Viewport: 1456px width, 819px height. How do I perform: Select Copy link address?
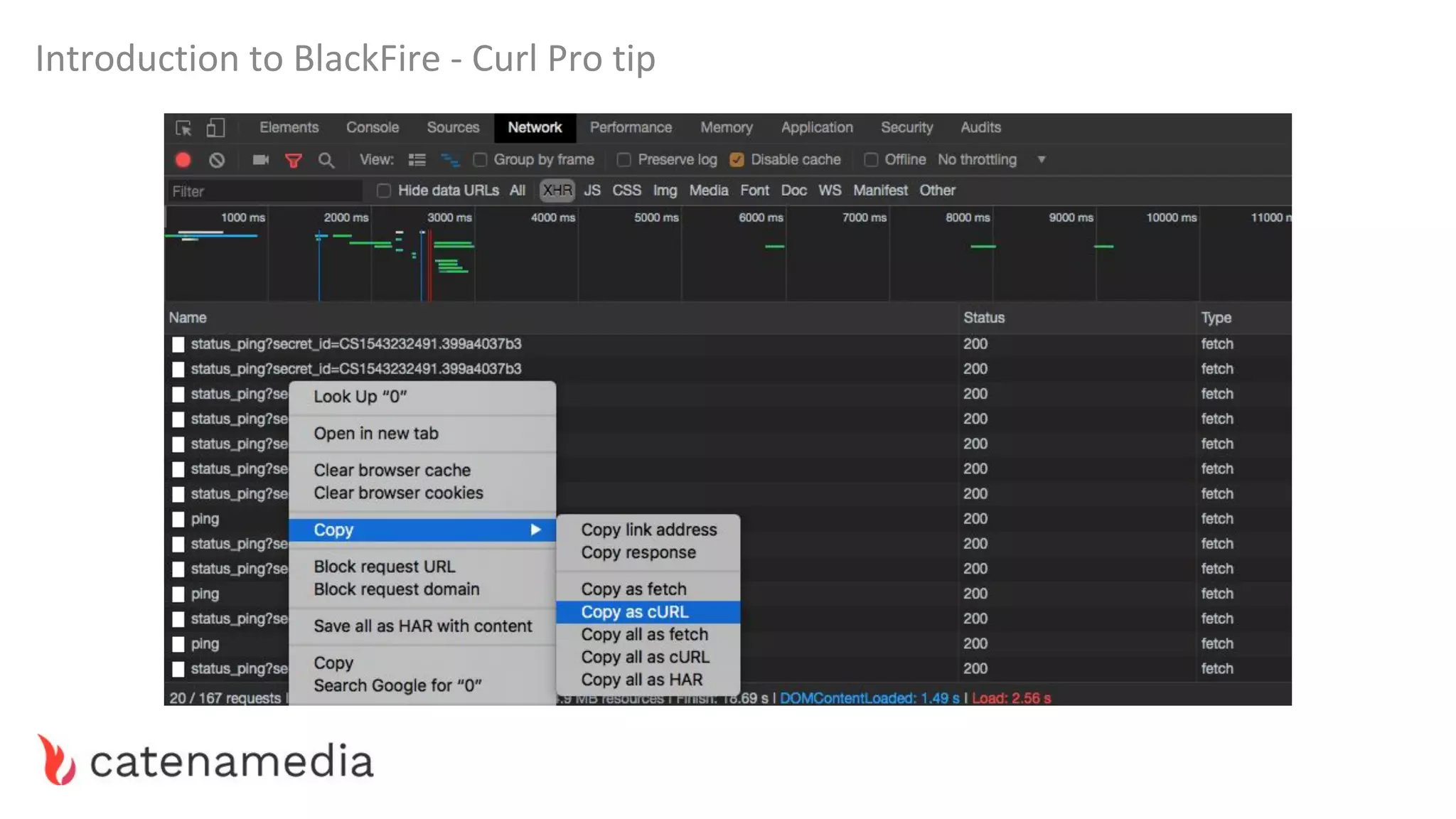click(648, 530)
